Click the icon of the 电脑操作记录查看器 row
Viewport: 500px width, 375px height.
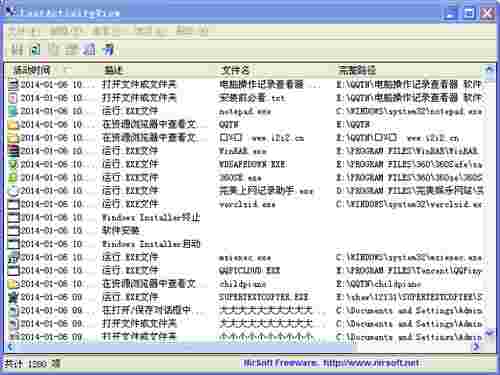tap(13, 84)
